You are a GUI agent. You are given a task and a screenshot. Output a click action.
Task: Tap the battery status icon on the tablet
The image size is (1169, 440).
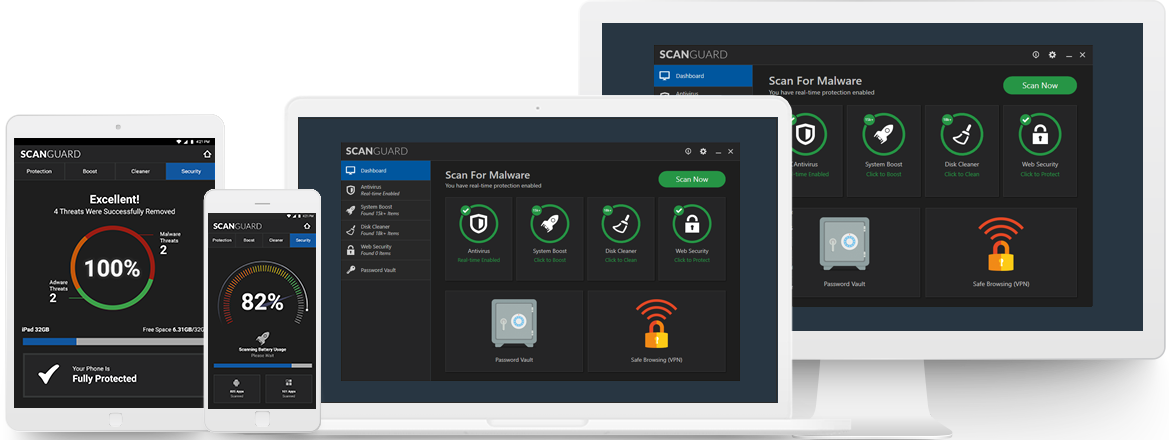click(192, 141)
